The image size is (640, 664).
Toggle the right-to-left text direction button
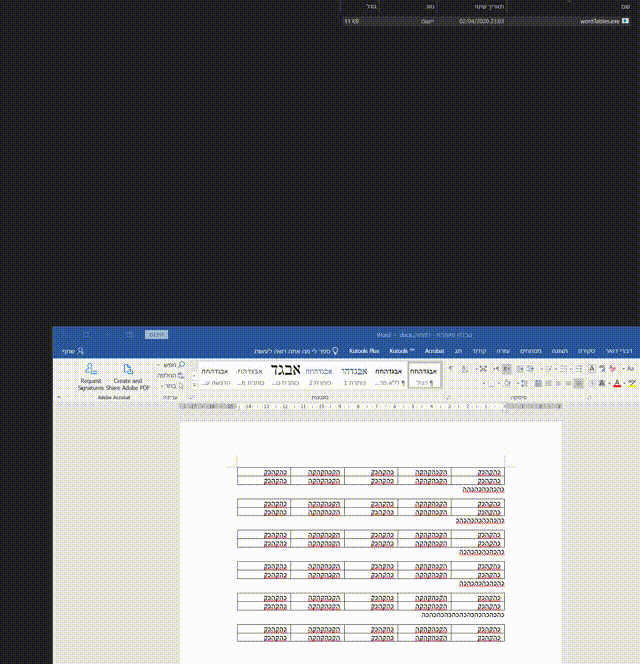point(507,369)
